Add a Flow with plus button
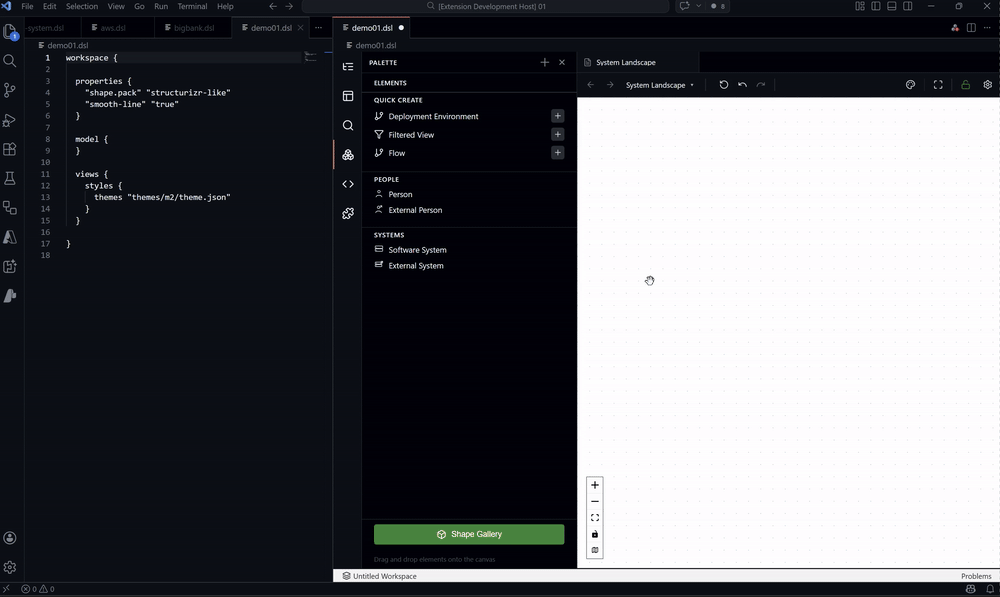This screenshot has width=1000, height=597. 557,152
